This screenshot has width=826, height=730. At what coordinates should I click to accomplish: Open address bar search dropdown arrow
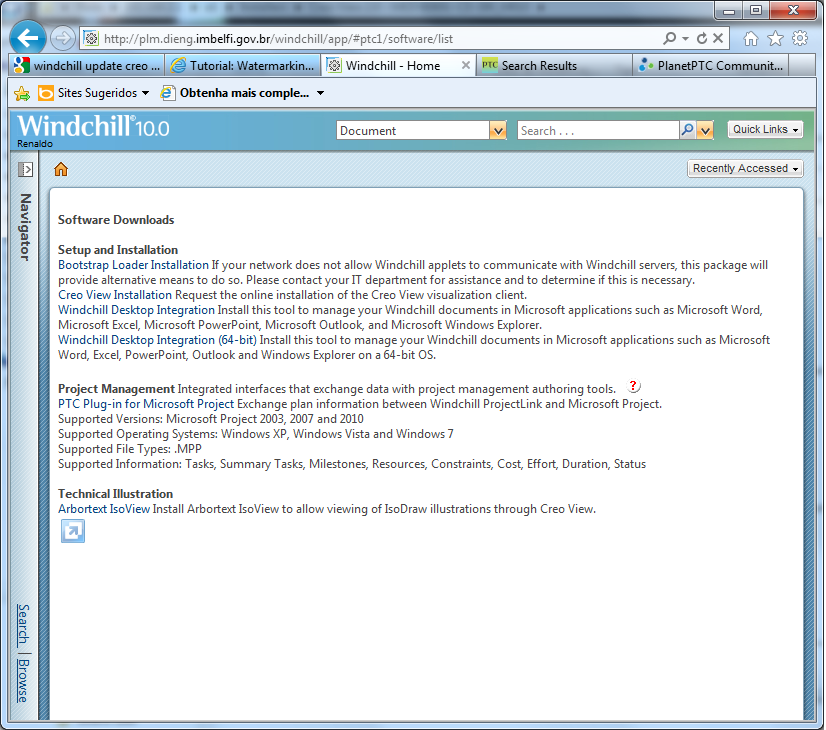(x=685, y=38)
